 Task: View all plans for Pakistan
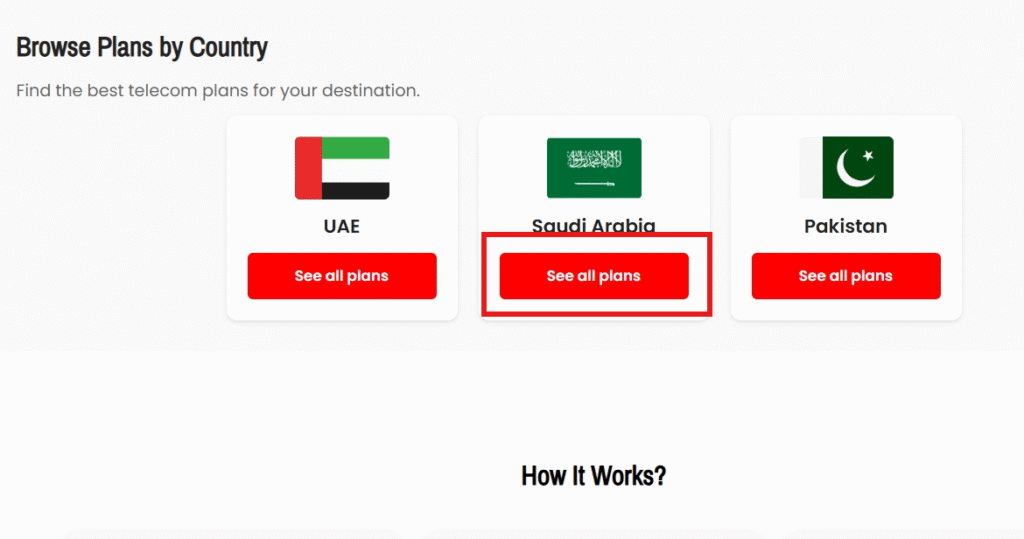click(846, 276)
